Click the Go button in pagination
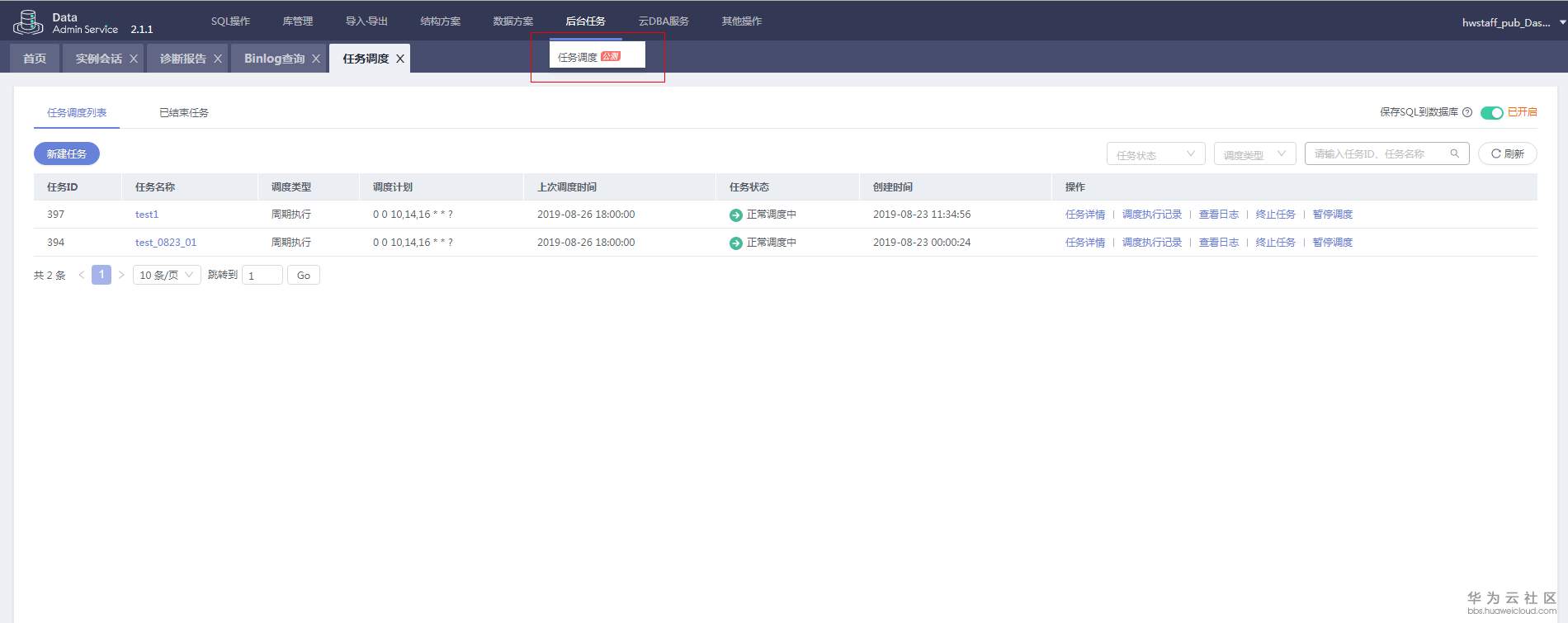 304,275
